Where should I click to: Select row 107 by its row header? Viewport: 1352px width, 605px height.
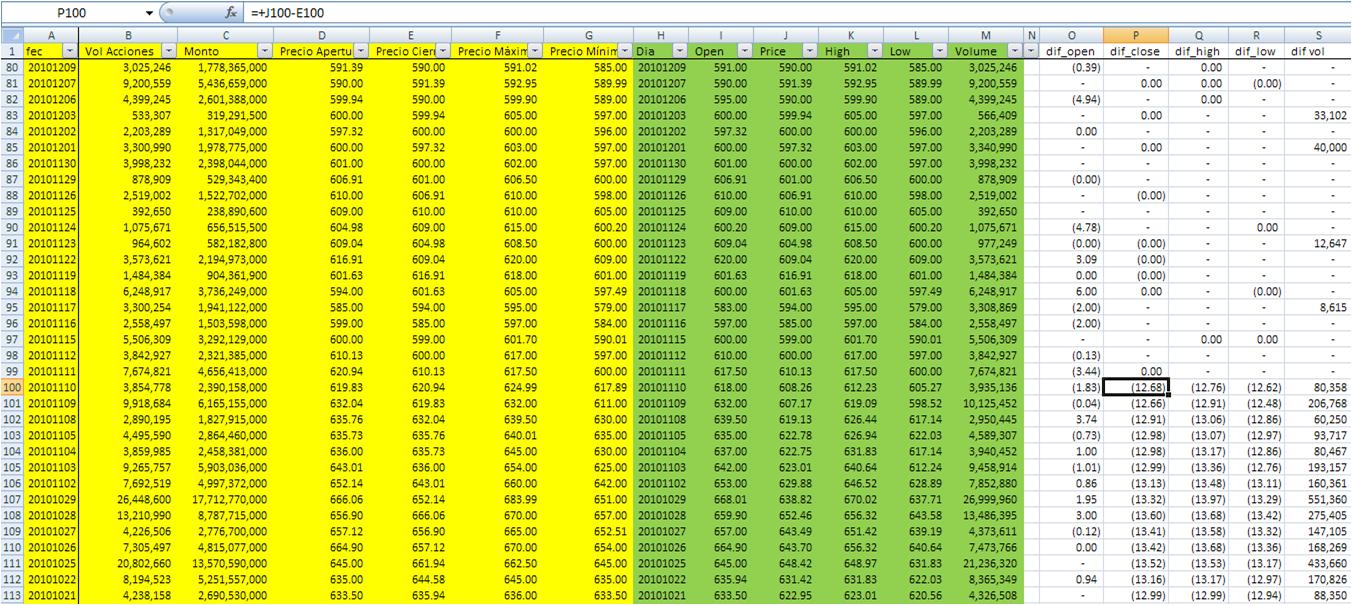click(x=12, y=499)
